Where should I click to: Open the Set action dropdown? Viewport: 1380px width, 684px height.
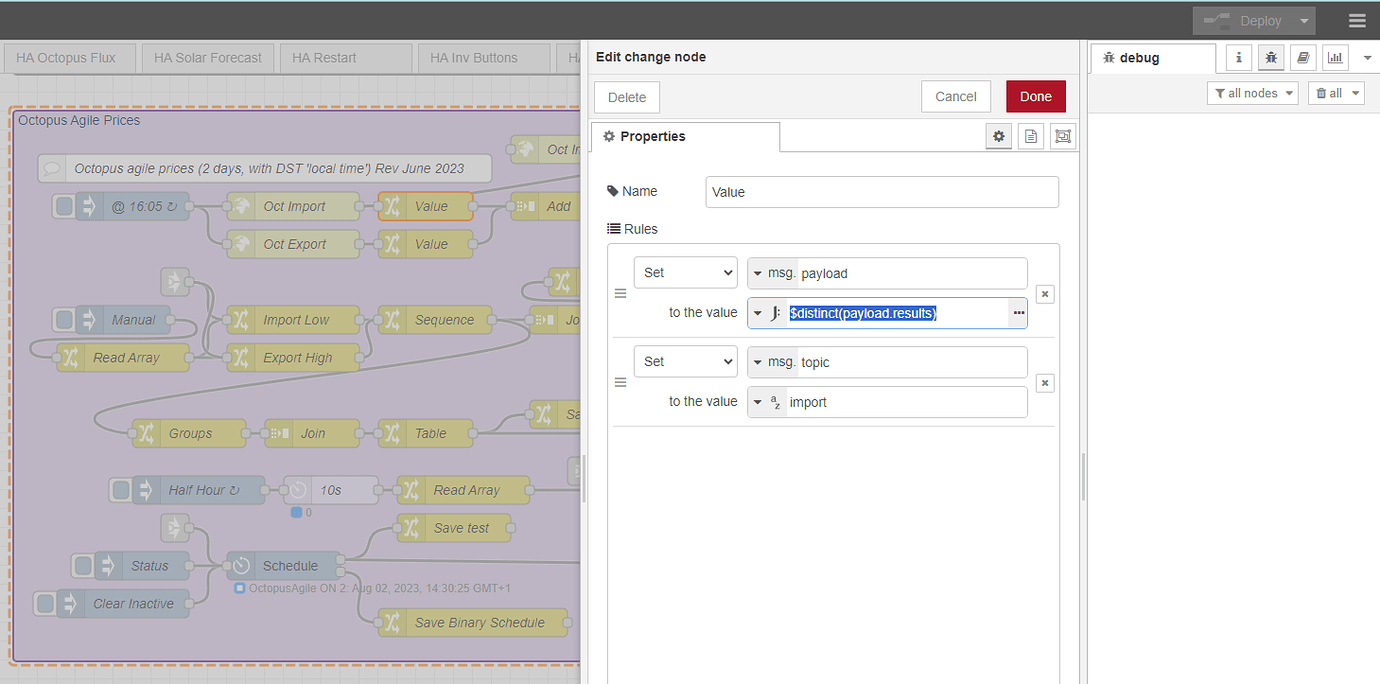click(x=685, y=272)
